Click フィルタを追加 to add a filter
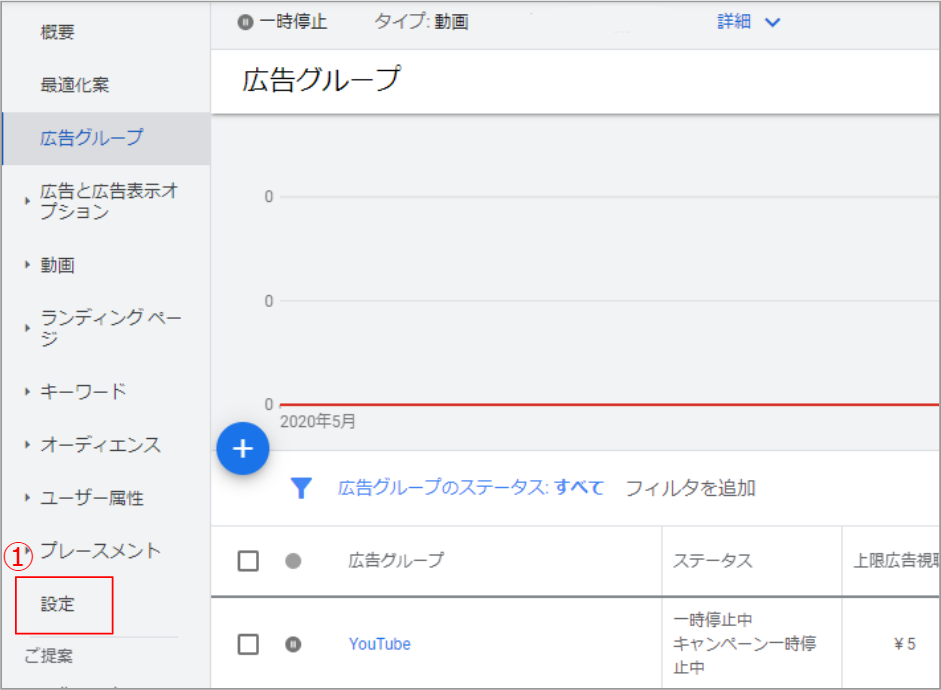The height and width of the screenshot is (690, 941). (690, 488)
